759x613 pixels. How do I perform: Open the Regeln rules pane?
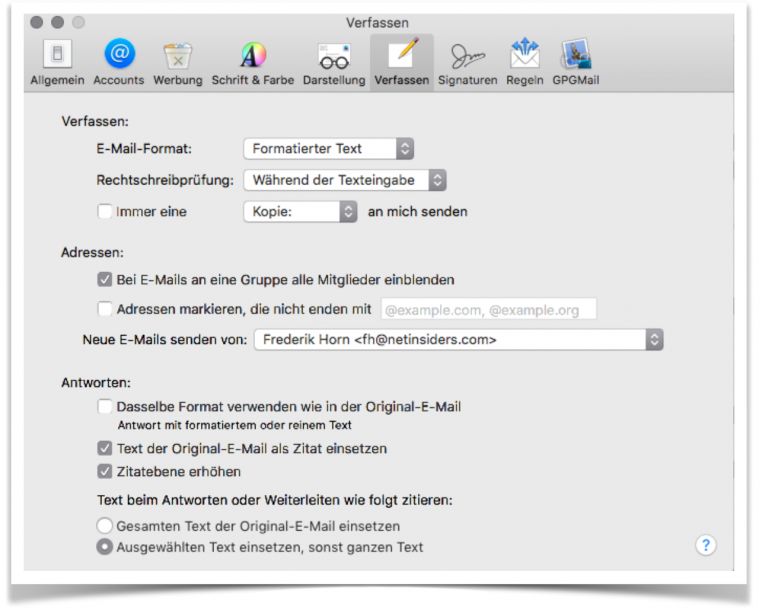pyautogui.click(x=524, y=61)
